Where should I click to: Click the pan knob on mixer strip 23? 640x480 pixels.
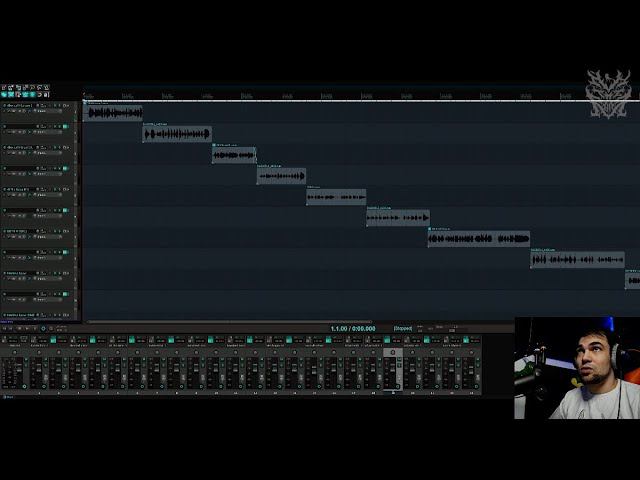coord(471,352)
